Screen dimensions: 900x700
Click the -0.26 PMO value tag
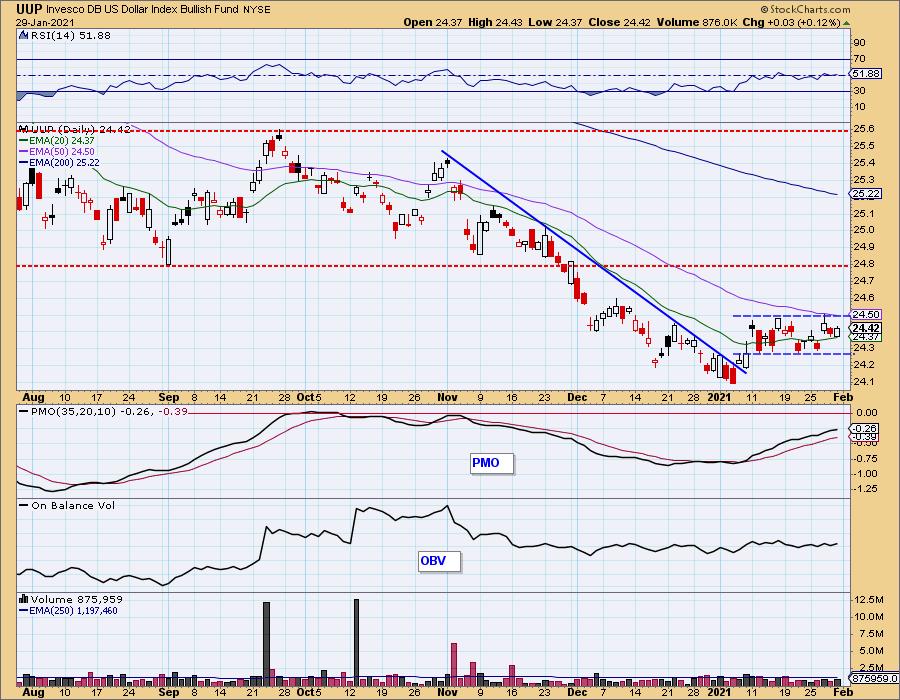[x=865, y=429]
